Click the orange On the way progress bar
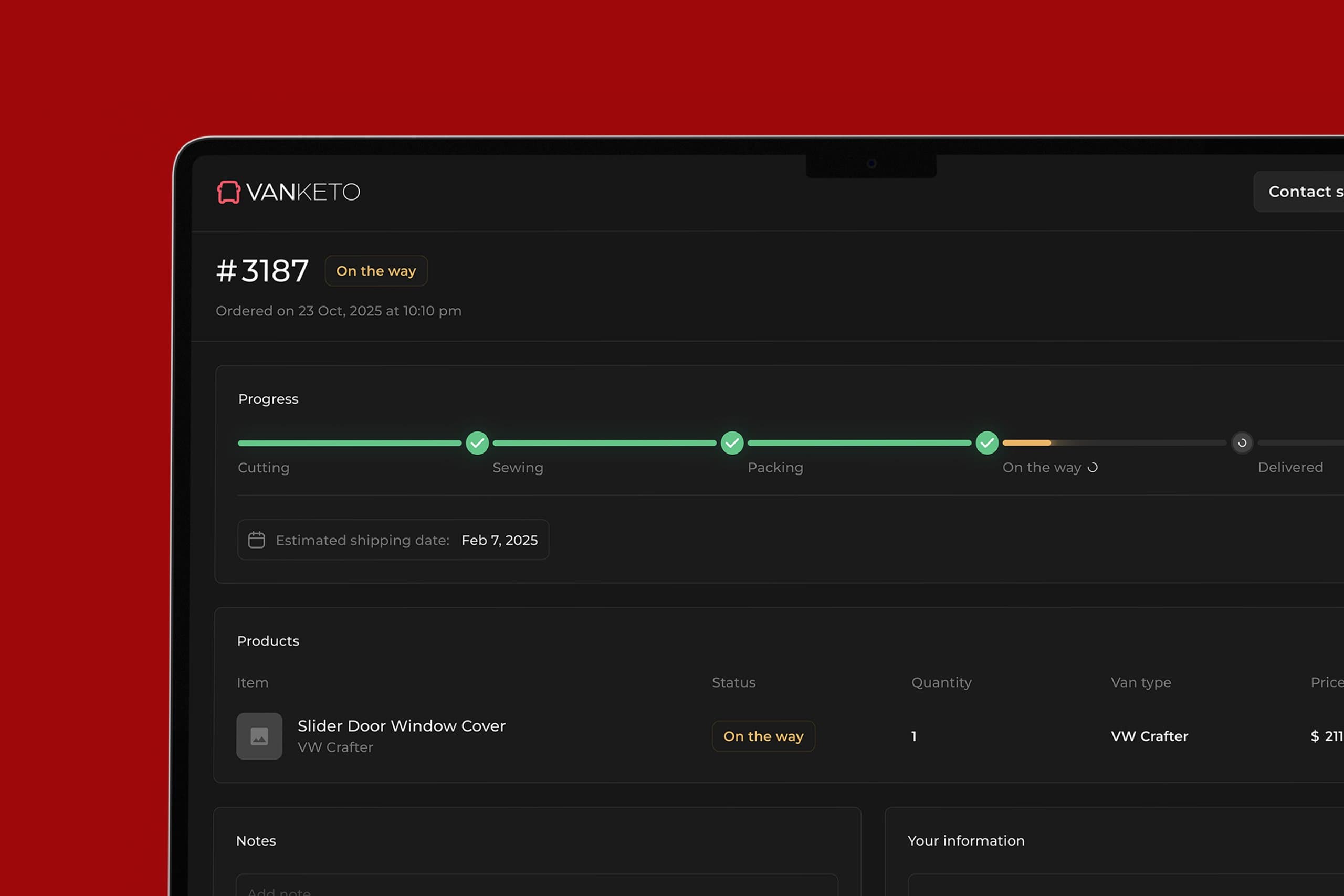The image size is (1344, 896). (x=1026, y=443)
